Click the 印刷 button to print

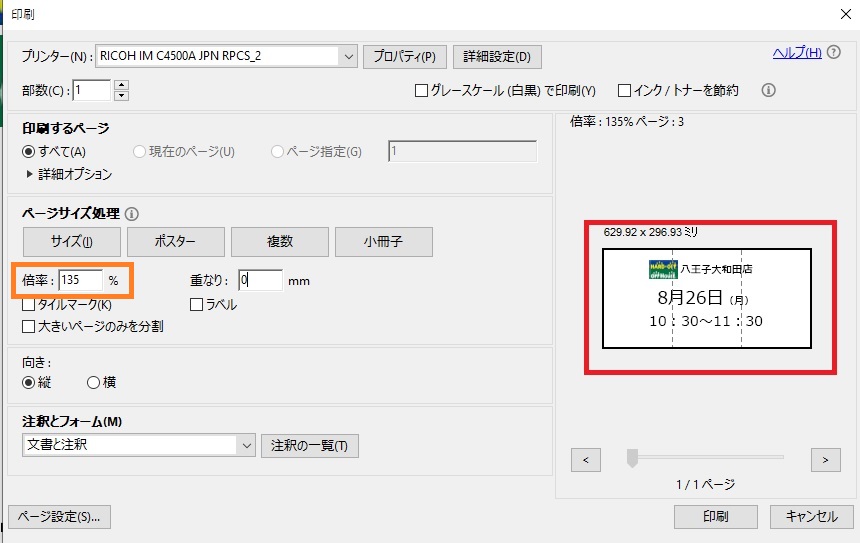point(715,517)
